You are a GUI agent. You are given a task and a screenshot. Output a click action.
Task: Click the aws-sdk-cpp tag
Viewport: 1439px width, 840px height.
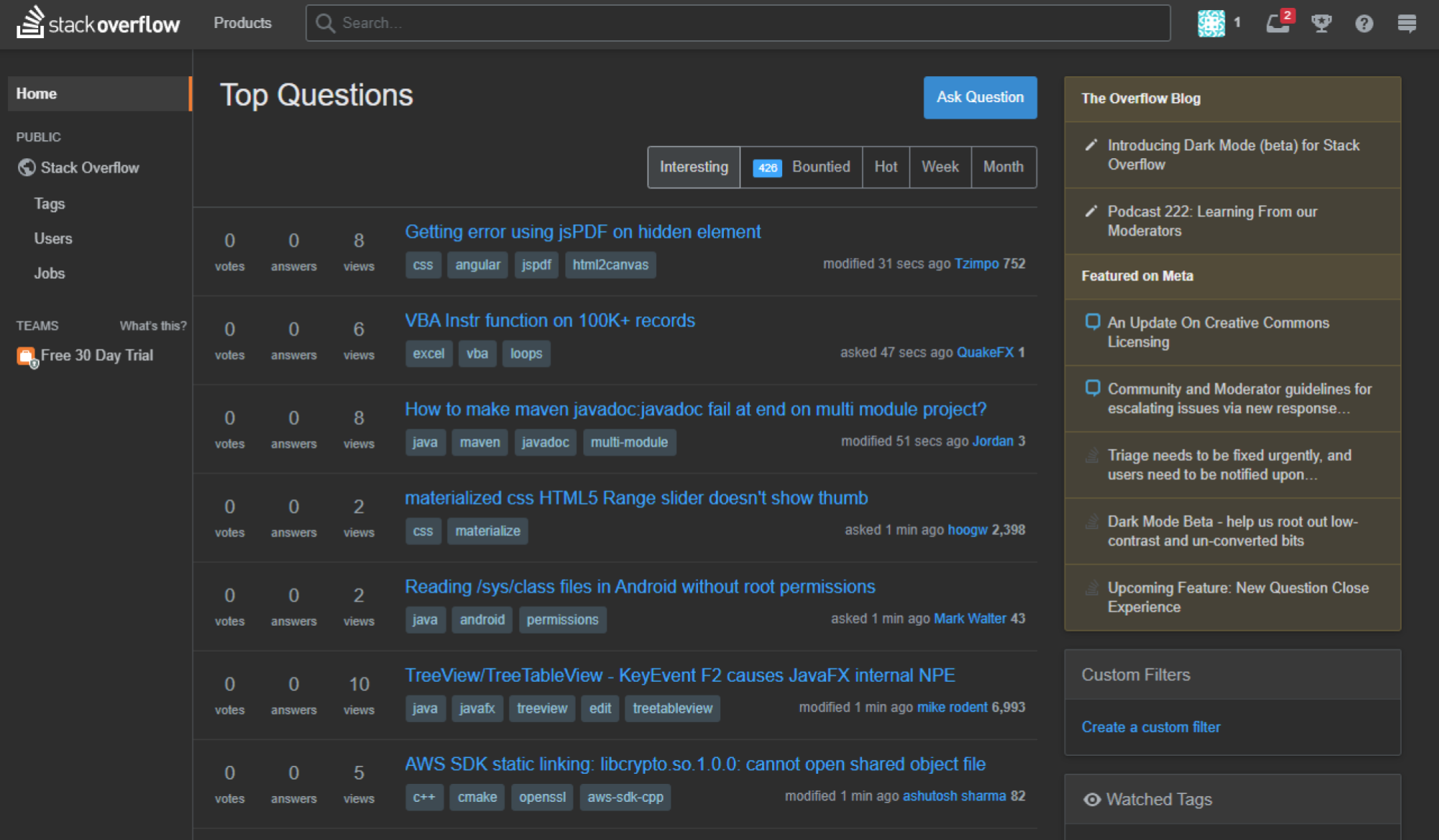625,797
